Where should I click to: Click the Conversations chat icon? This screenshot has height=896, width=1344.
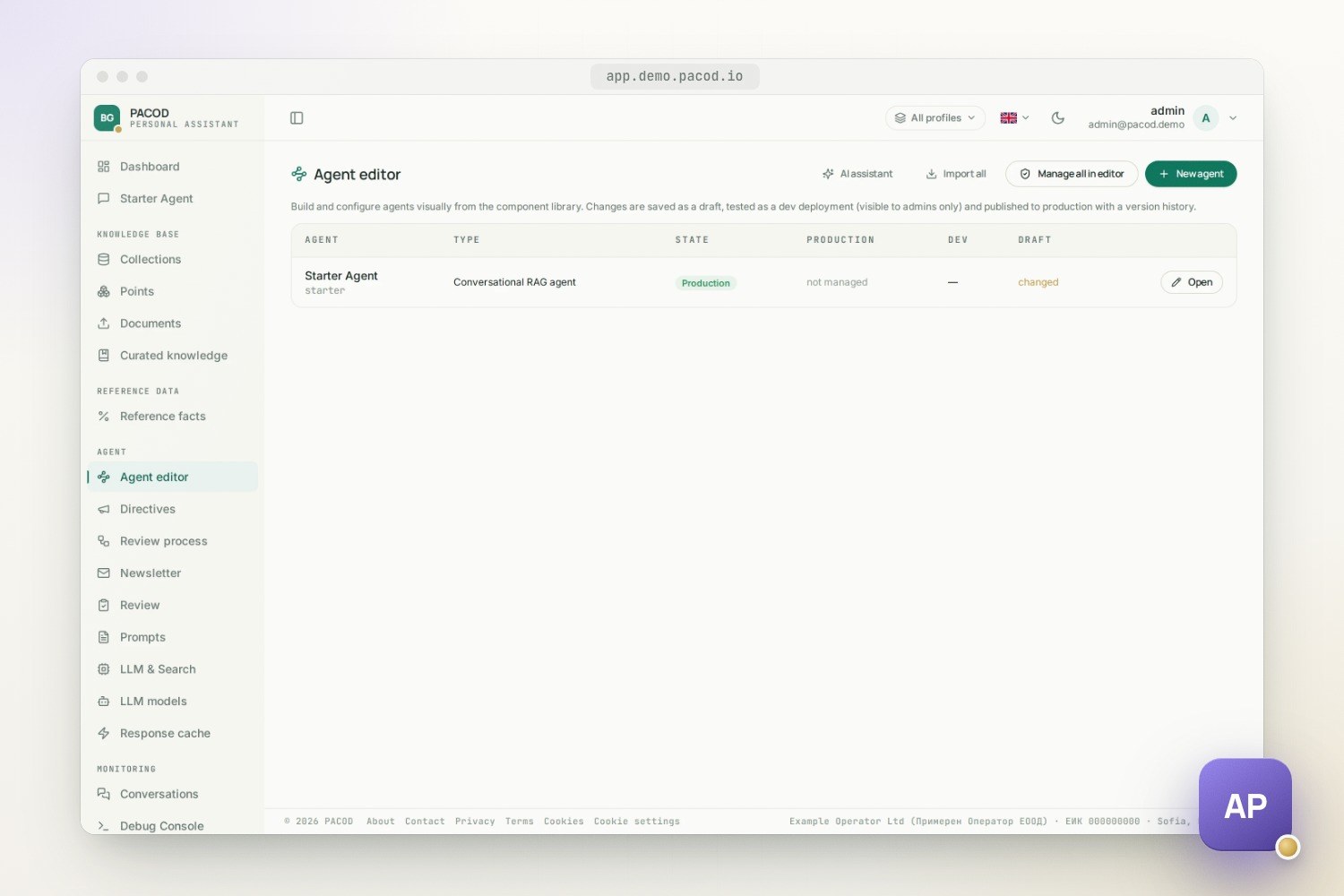tap(104, 795)
